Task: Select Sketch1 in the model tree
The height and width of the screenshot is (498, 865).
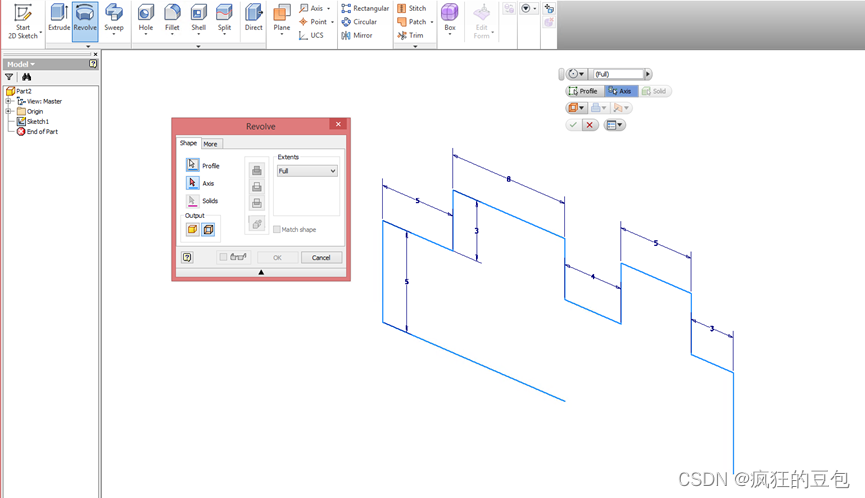Action: 37,121
